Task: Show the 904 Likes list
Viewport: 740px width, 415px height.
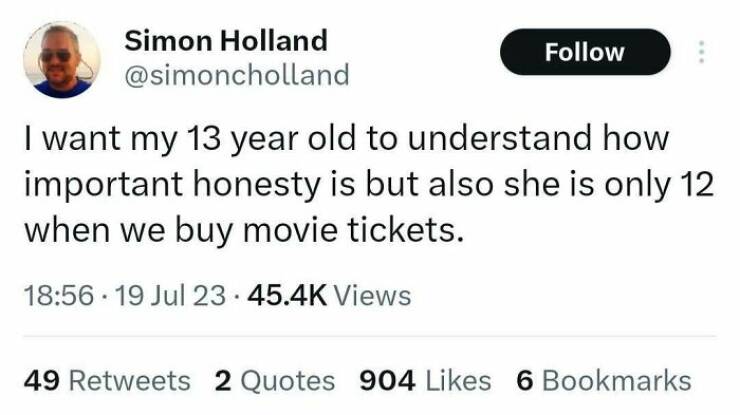Action: click(424, 380)
